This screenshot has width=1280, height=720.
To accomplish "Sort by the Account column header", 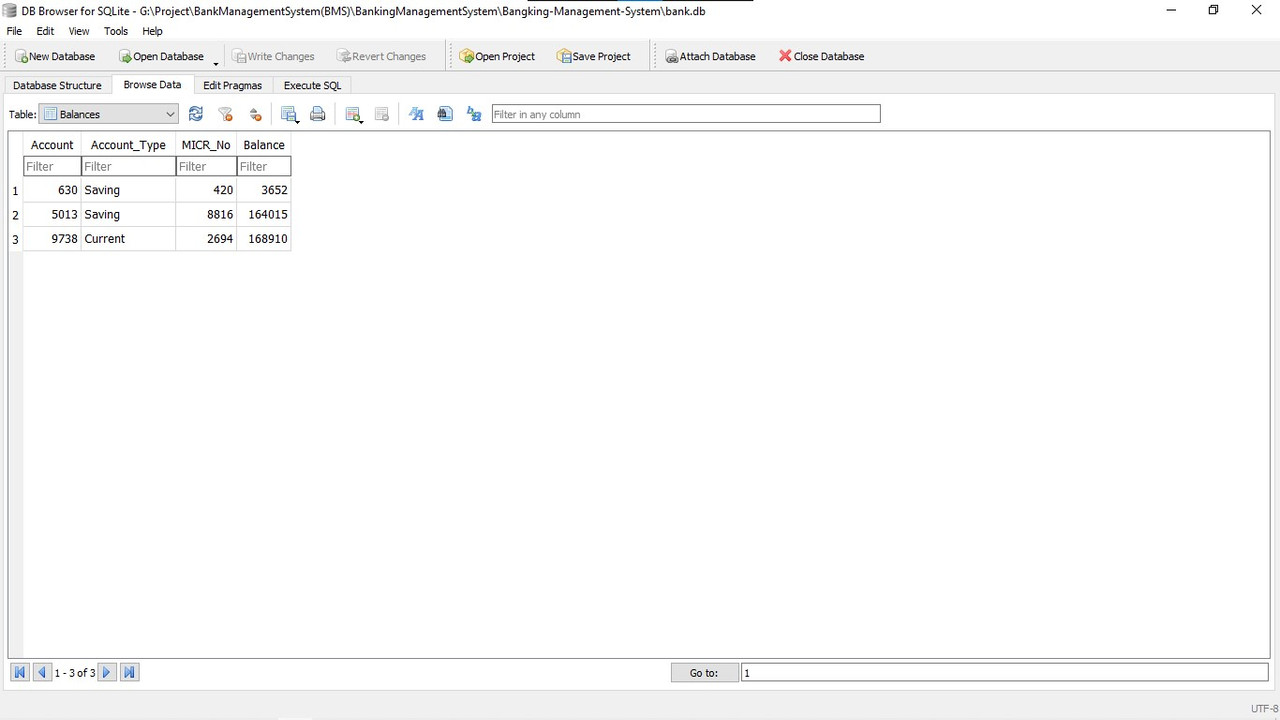I will click(x=52, y=145).
